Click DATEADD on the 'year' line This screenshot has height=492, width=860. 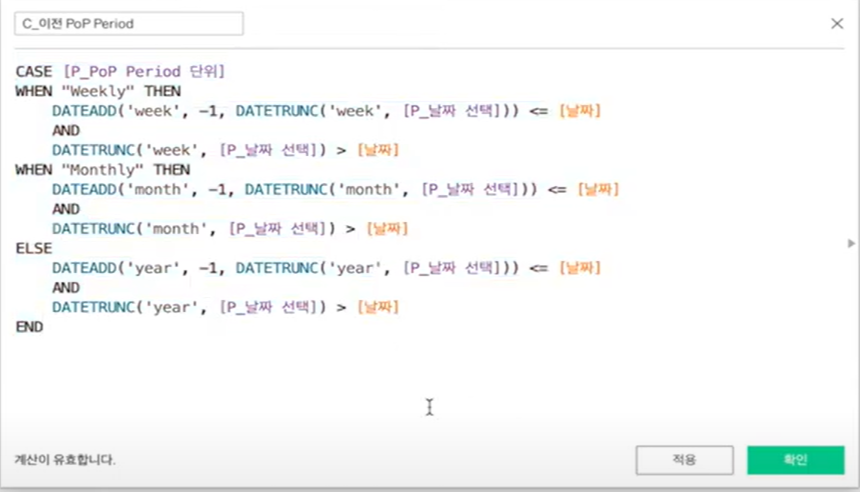(84, 268)
